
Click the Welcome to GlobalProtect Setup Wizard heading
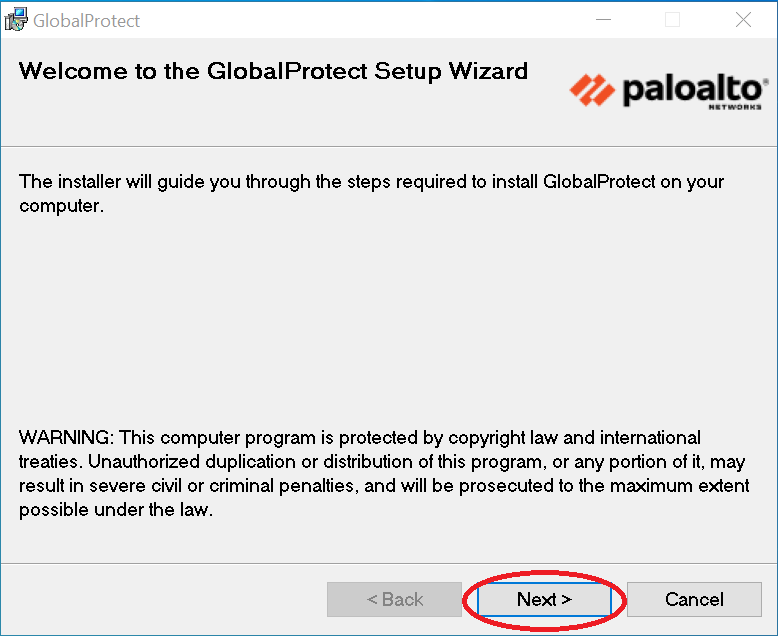273,71
